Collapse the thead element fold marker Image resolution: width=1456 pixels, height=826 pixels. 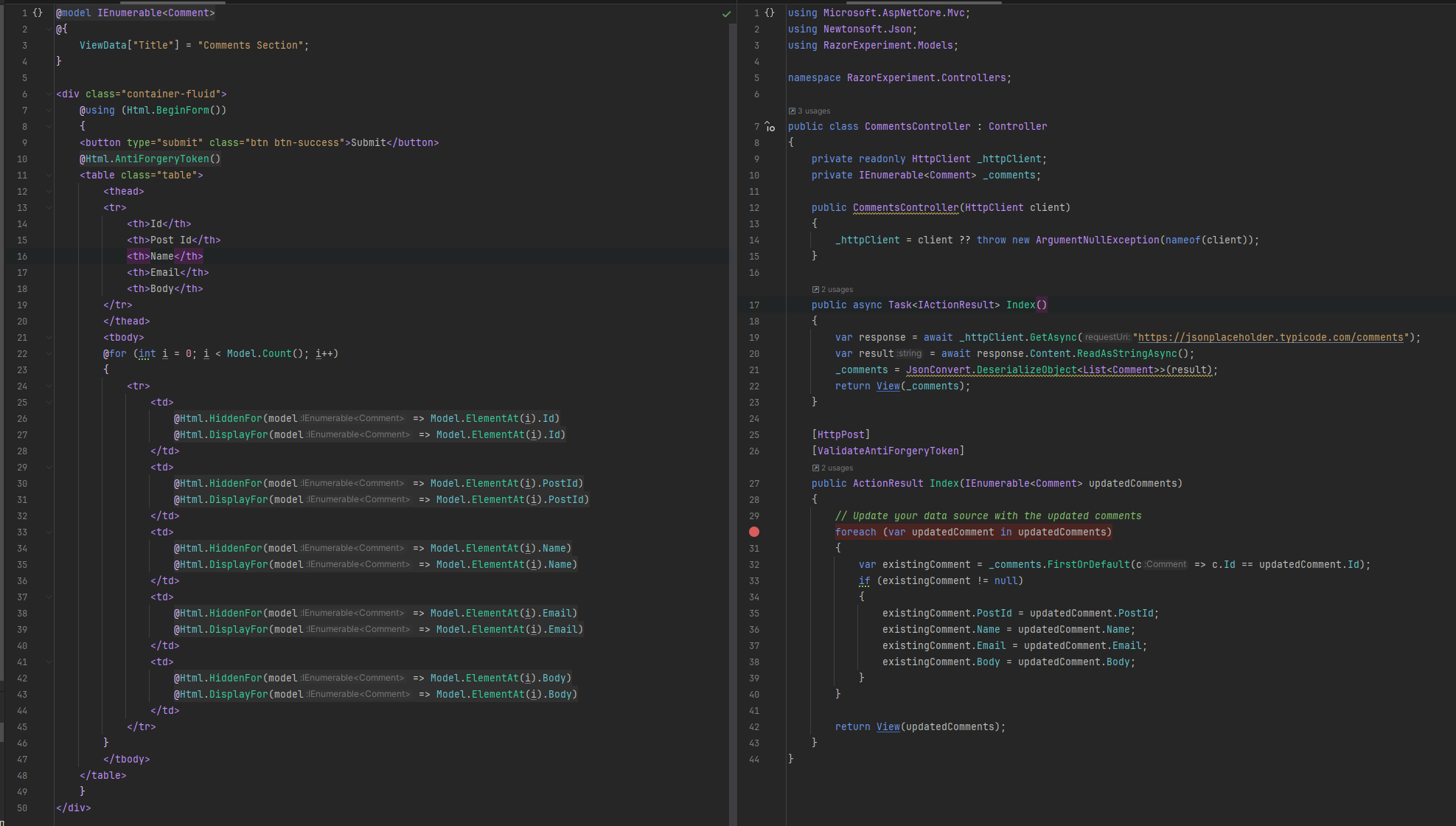coord(49,192)
